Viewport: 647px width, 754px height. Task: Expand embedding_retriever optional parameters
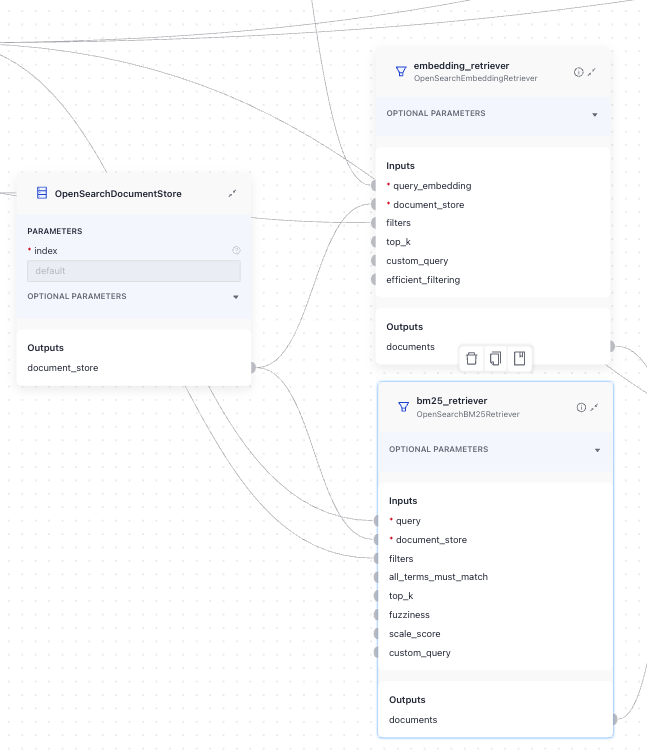click(595, 114)
